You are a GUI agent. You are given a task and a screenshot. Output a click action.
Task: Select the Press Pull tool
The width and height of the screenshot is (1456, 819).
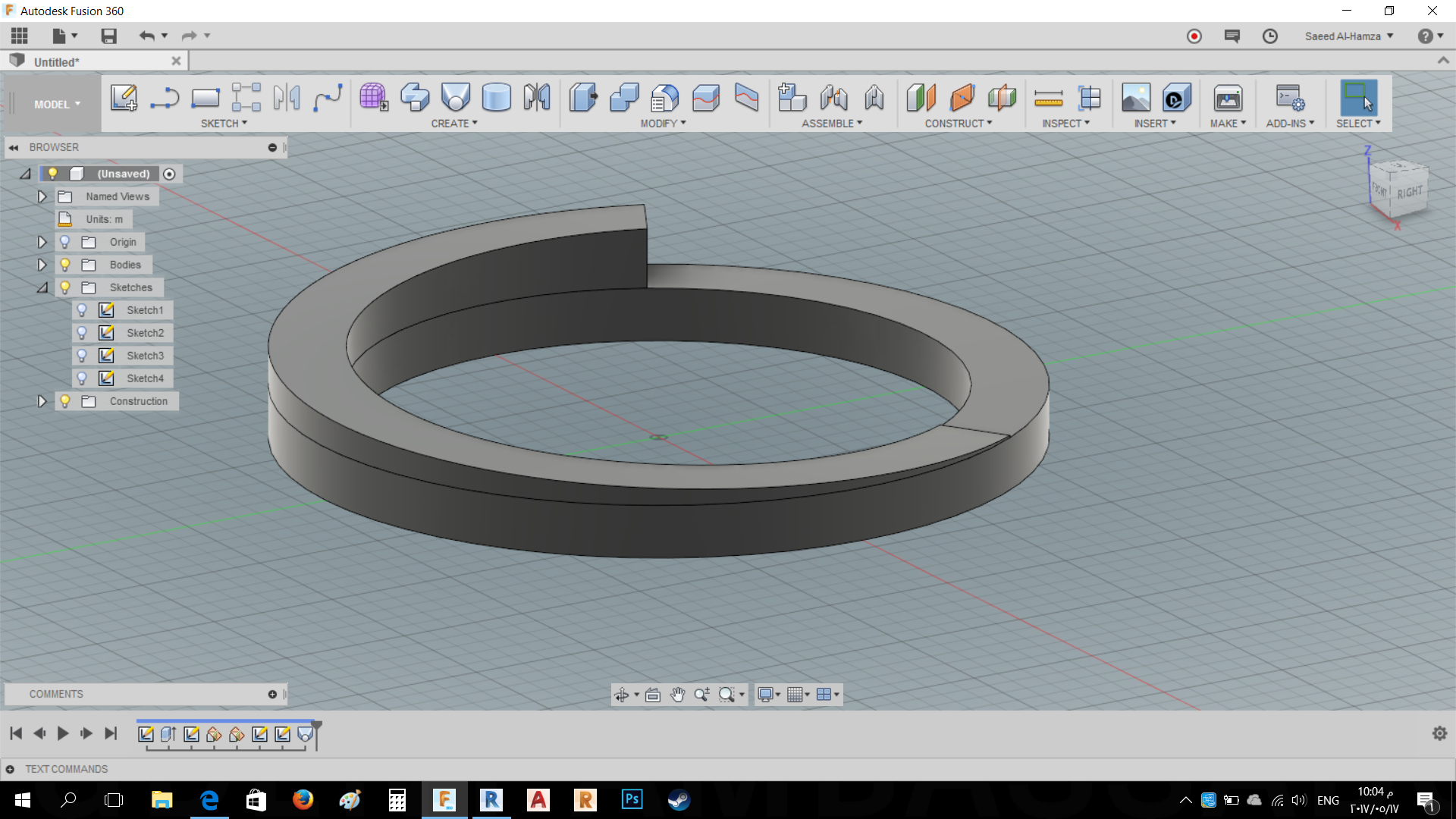[583, 99]
